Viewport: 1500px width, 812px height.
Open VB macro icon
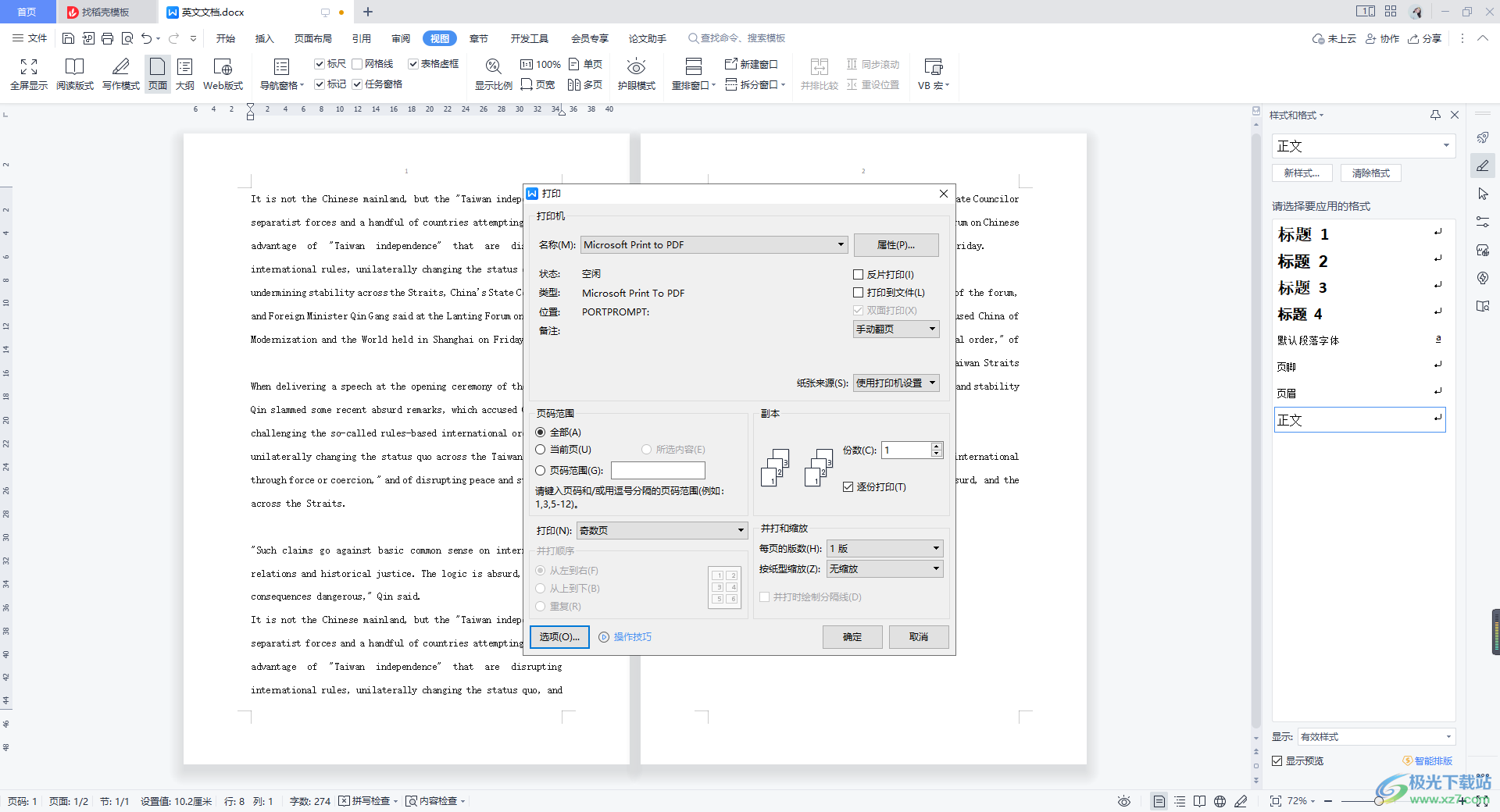click(933, 67)
